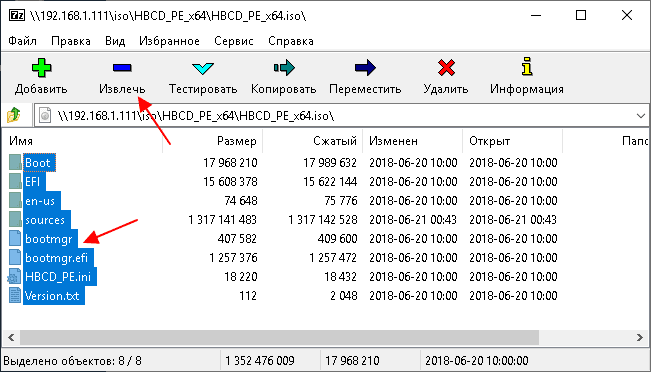Select the bootmgr.efi file
The image size is (651, 372).
click(56, 258)
